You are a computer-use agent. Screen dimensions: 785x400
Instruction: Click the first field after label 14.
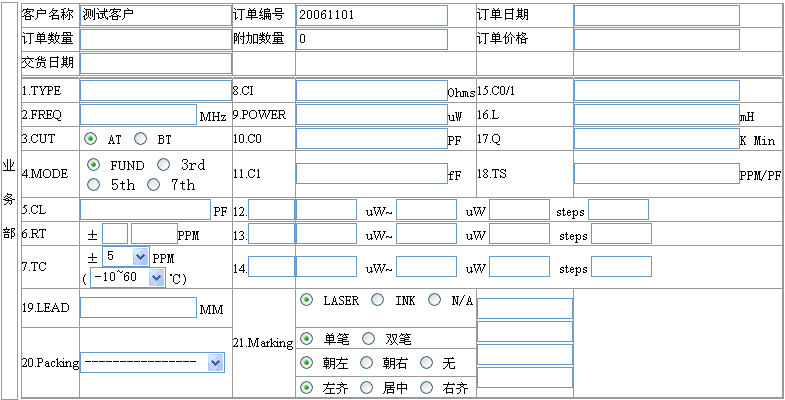click(271, 267)
